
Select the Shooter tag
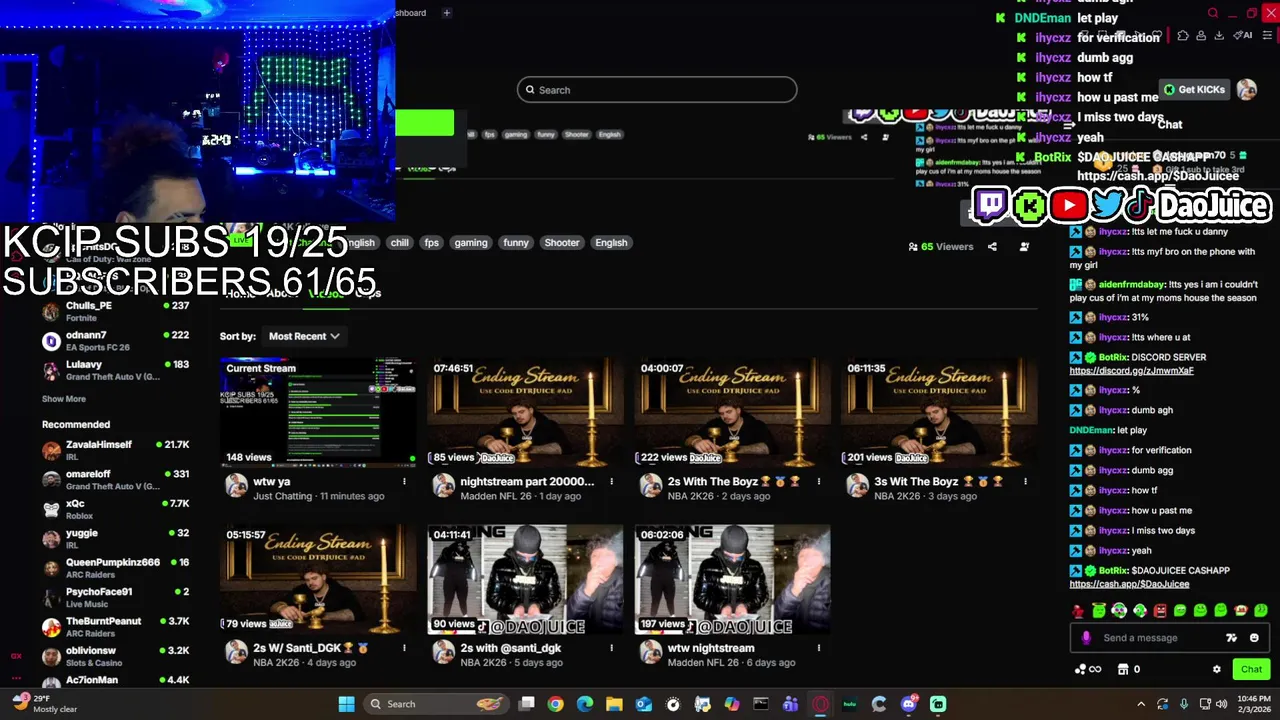[562, 243]
